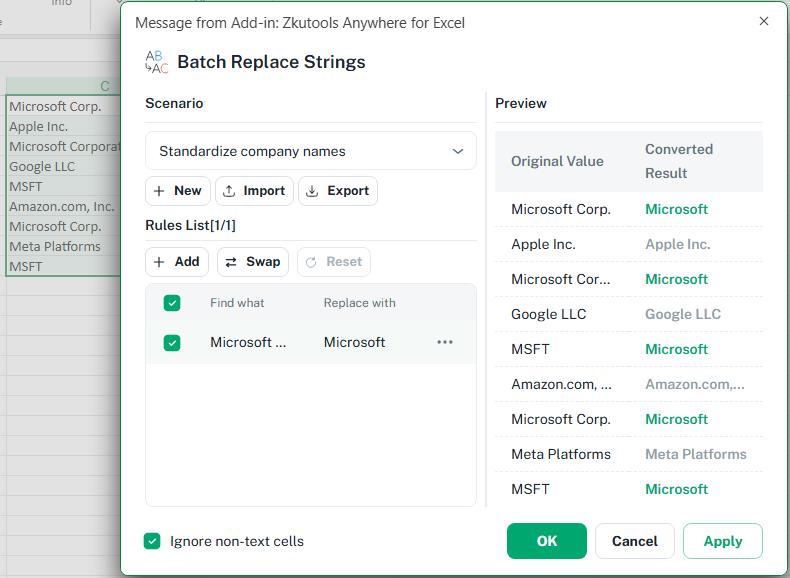Image resolution: width=790 pixels, height=578 pixels.
Task: Select Excel cell containing Apple Inc.
Action: point(63,126)
